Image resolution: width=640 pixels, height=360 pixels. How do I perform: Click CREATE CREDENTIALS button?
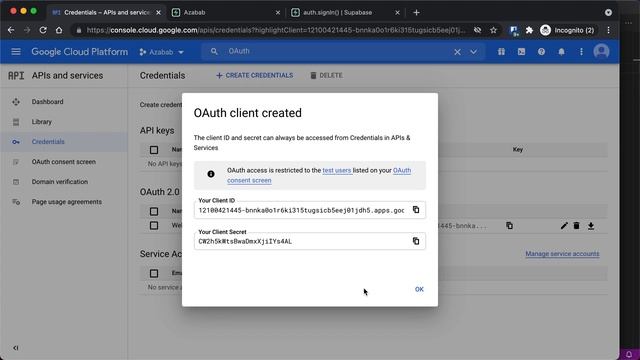pos(254,76)
